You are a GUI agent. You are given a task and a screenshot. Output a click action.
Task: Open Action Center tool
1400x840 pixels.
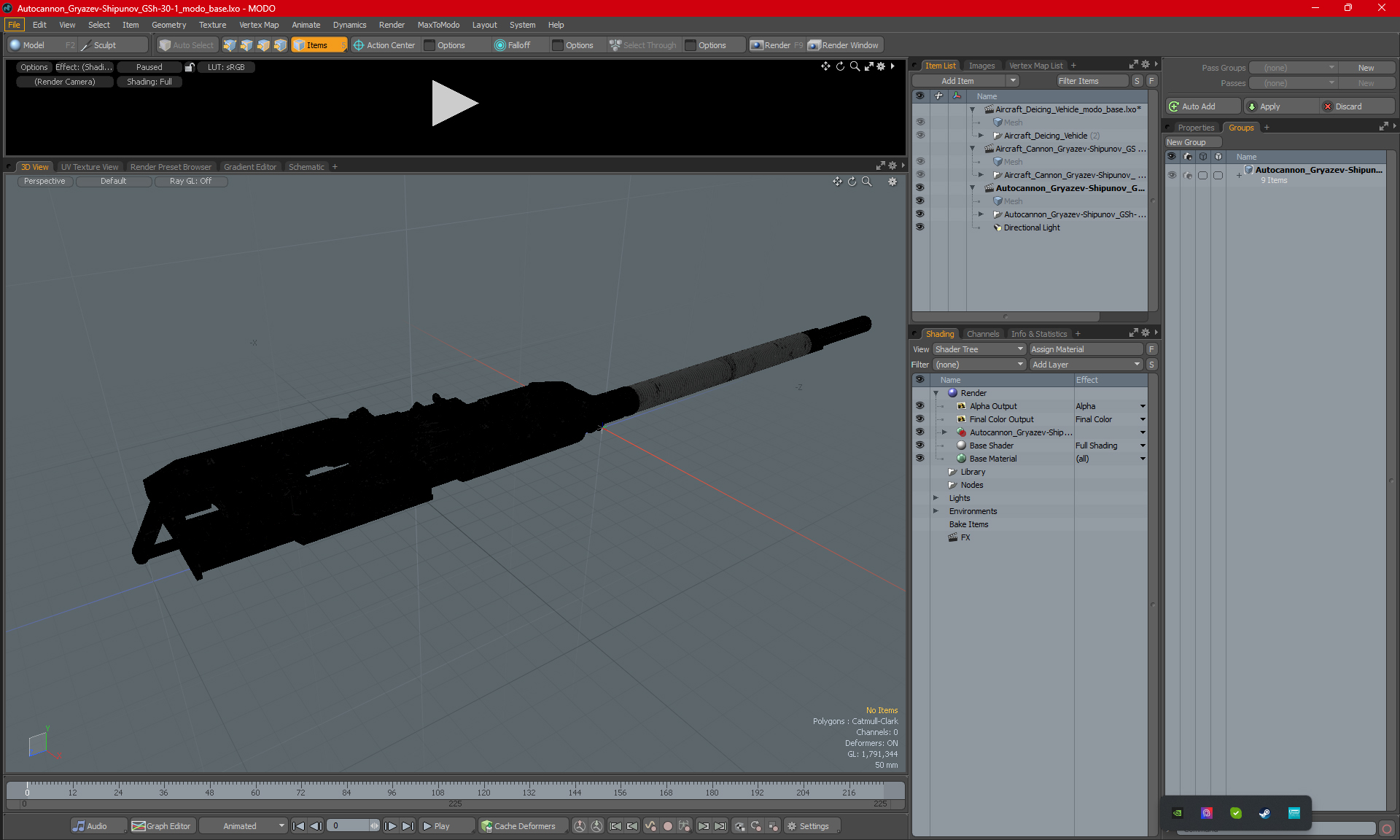click(x=384, y=45)
